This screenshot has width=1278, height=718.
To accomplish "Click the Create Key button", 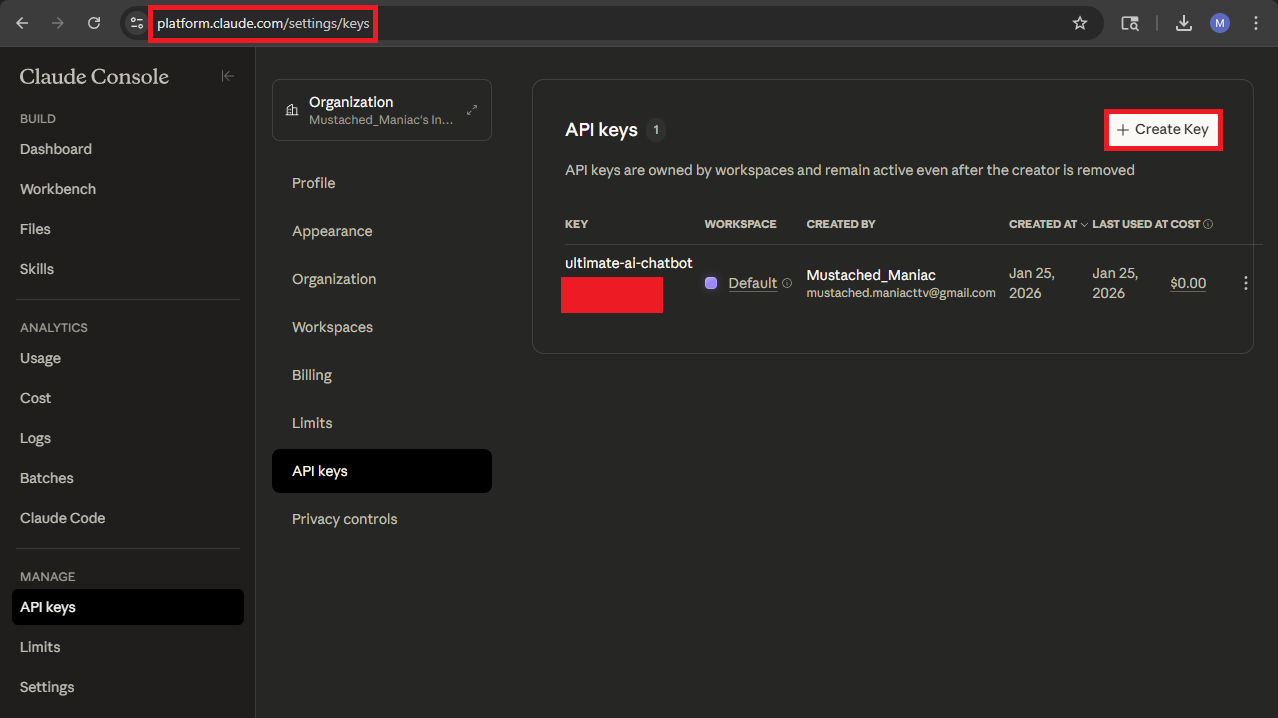I will [1163, 129].
